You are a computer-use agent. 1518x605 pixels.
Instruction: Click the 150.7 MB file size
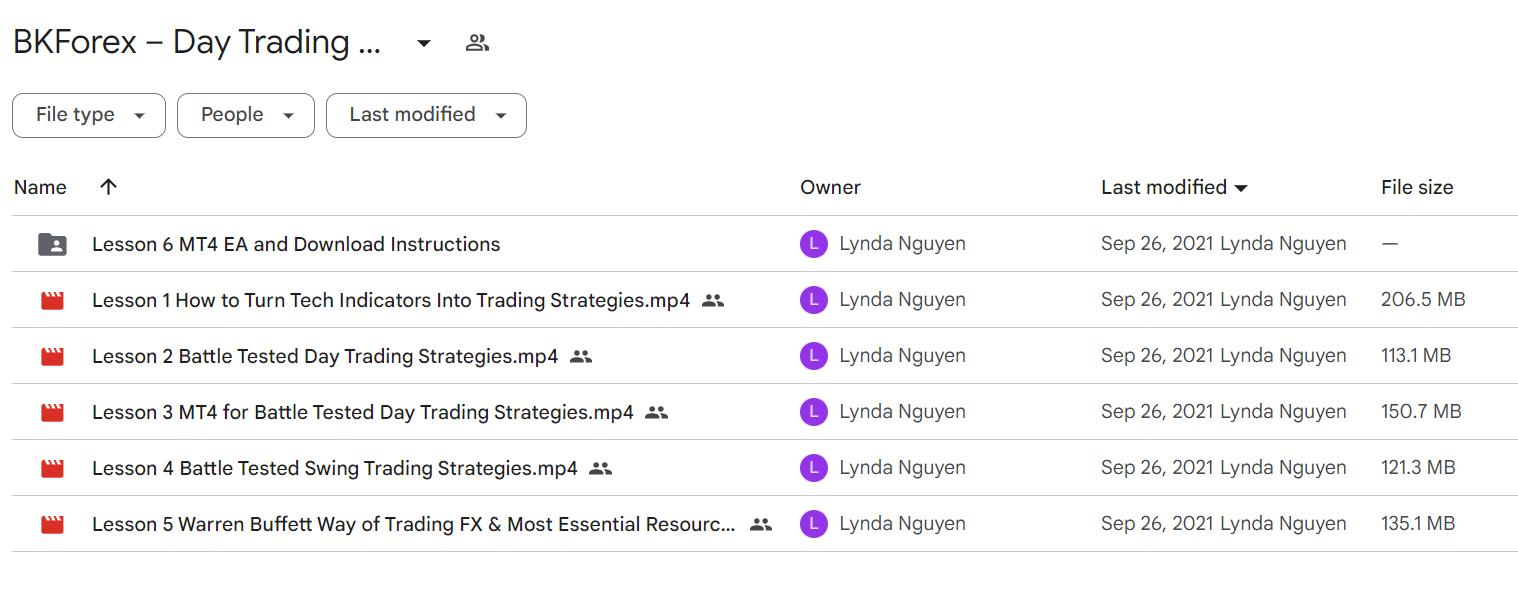1421,412
